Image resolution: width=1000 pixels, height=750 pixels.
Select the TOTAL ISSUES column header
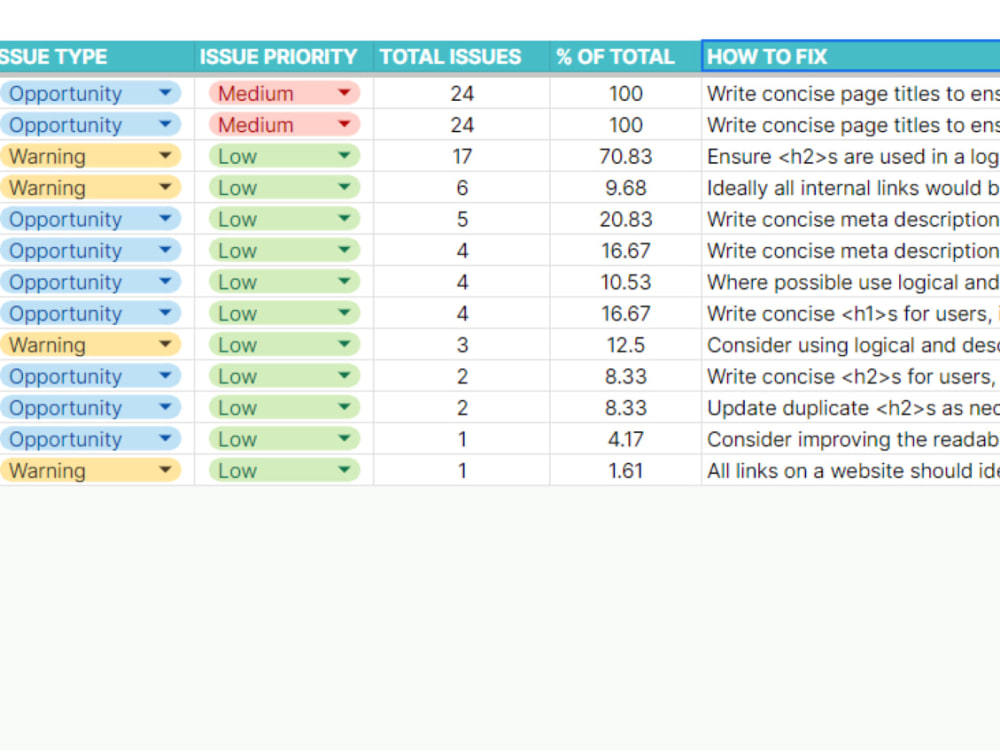click(461, 57)
